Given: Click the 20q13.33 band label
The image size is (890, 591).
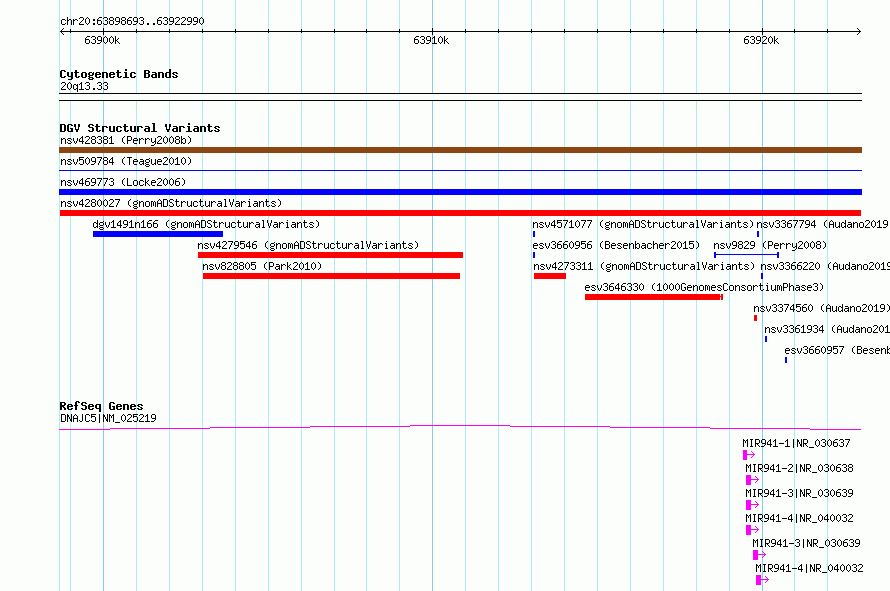Looking at the screenshot, I should click(84, 86).
